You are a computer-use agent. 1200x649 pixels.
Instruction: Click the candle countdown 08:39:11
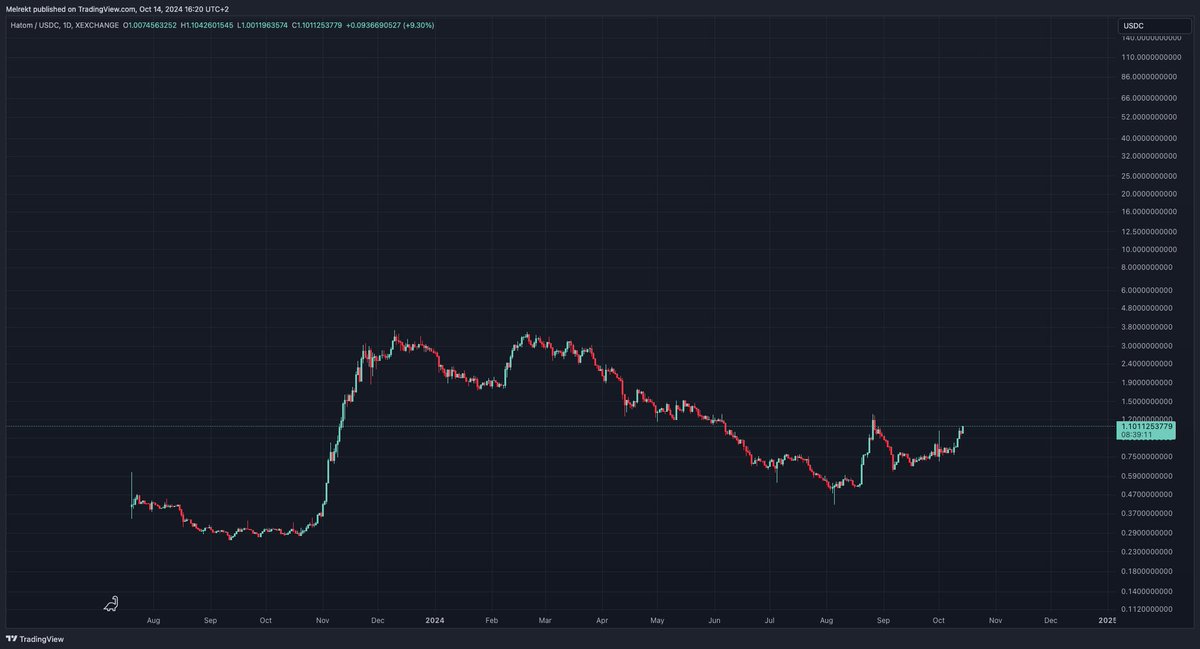[x=1136, y=436]
